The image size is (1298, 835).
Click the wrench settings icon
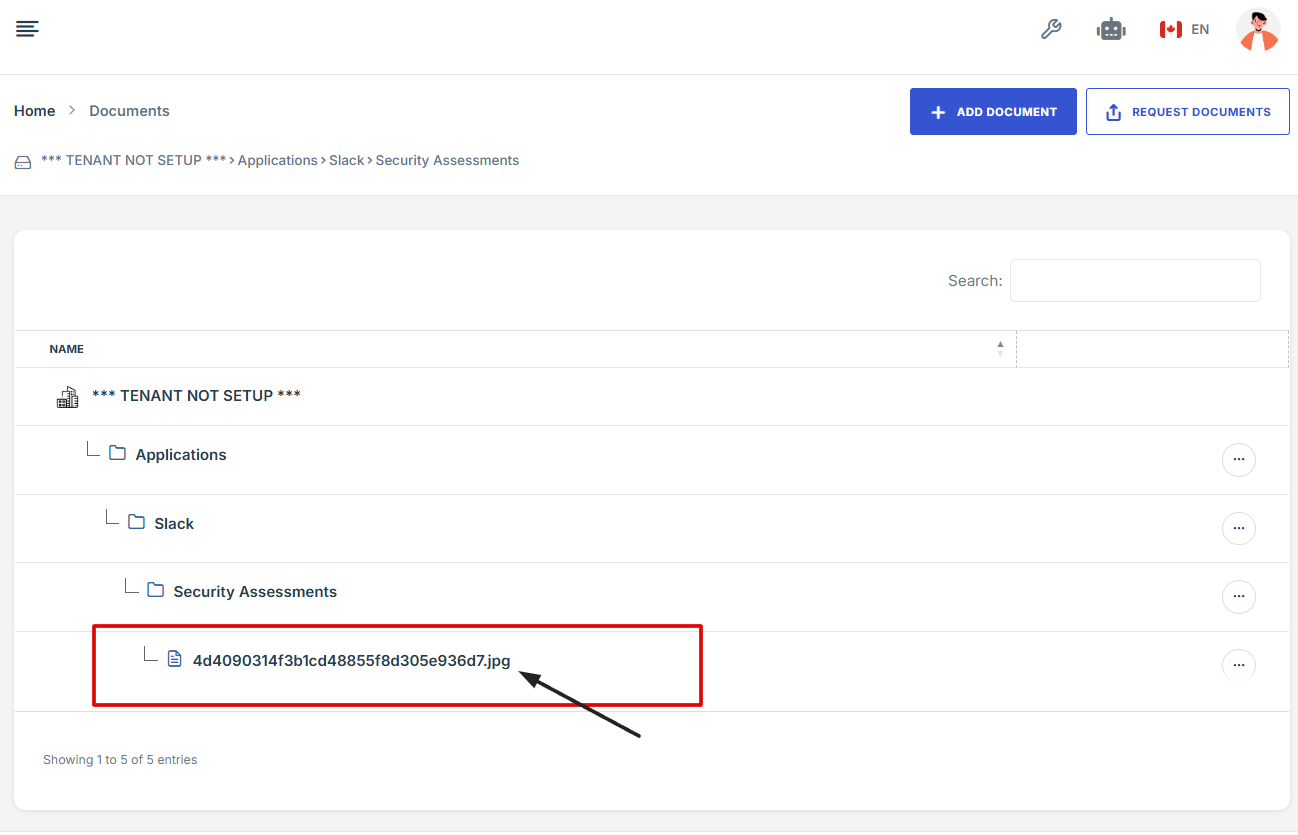coord(1051,29)
